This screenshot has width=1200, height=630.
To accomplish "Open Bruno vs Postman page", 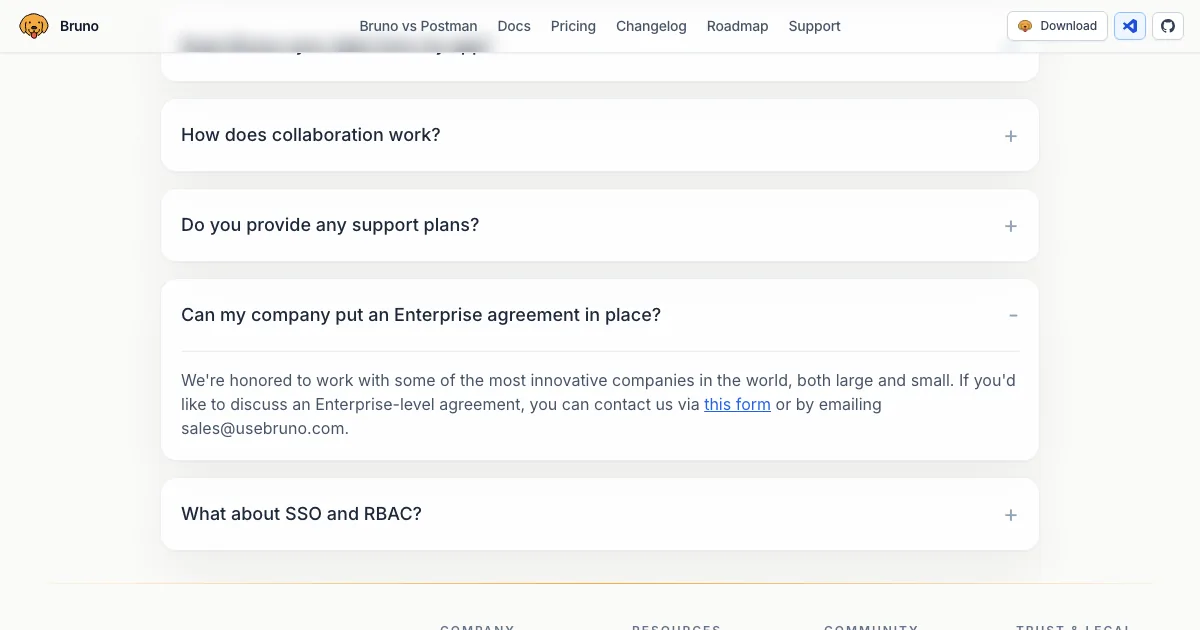I will click(418, 26).
